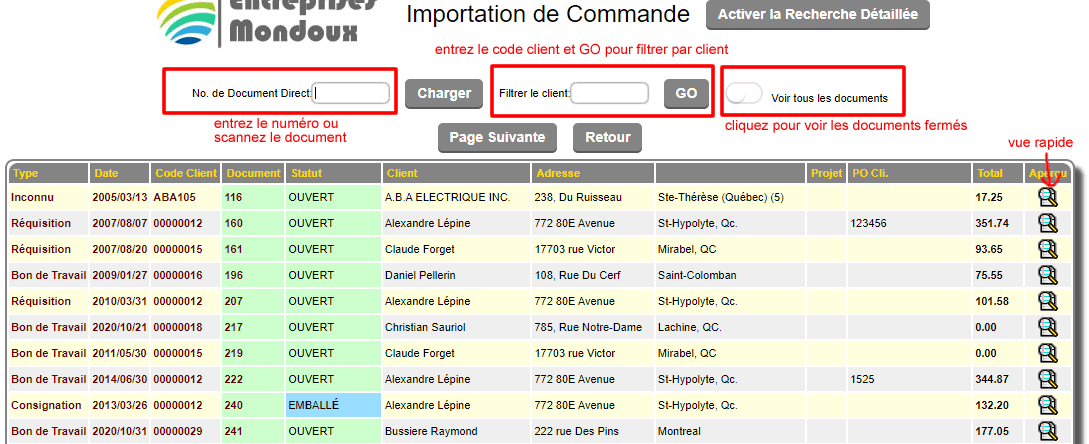Image resolution: width=1089 pixels, height=444 pixels.
Task: Click preview icon for document 217
Action: (1047, 327)
